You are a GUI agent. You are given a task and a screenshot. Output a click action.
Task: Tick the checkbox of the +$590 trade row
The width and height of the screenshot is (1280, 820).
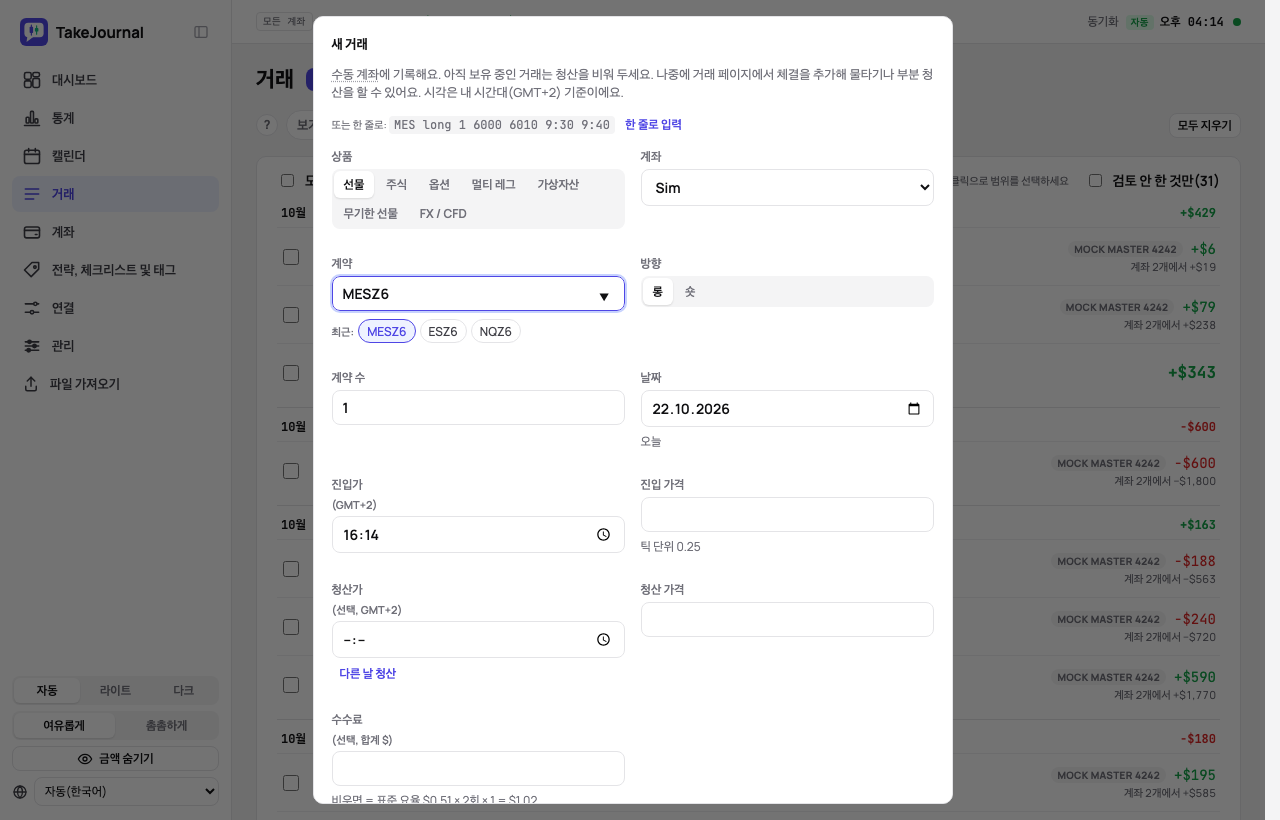tap(291, 685)
